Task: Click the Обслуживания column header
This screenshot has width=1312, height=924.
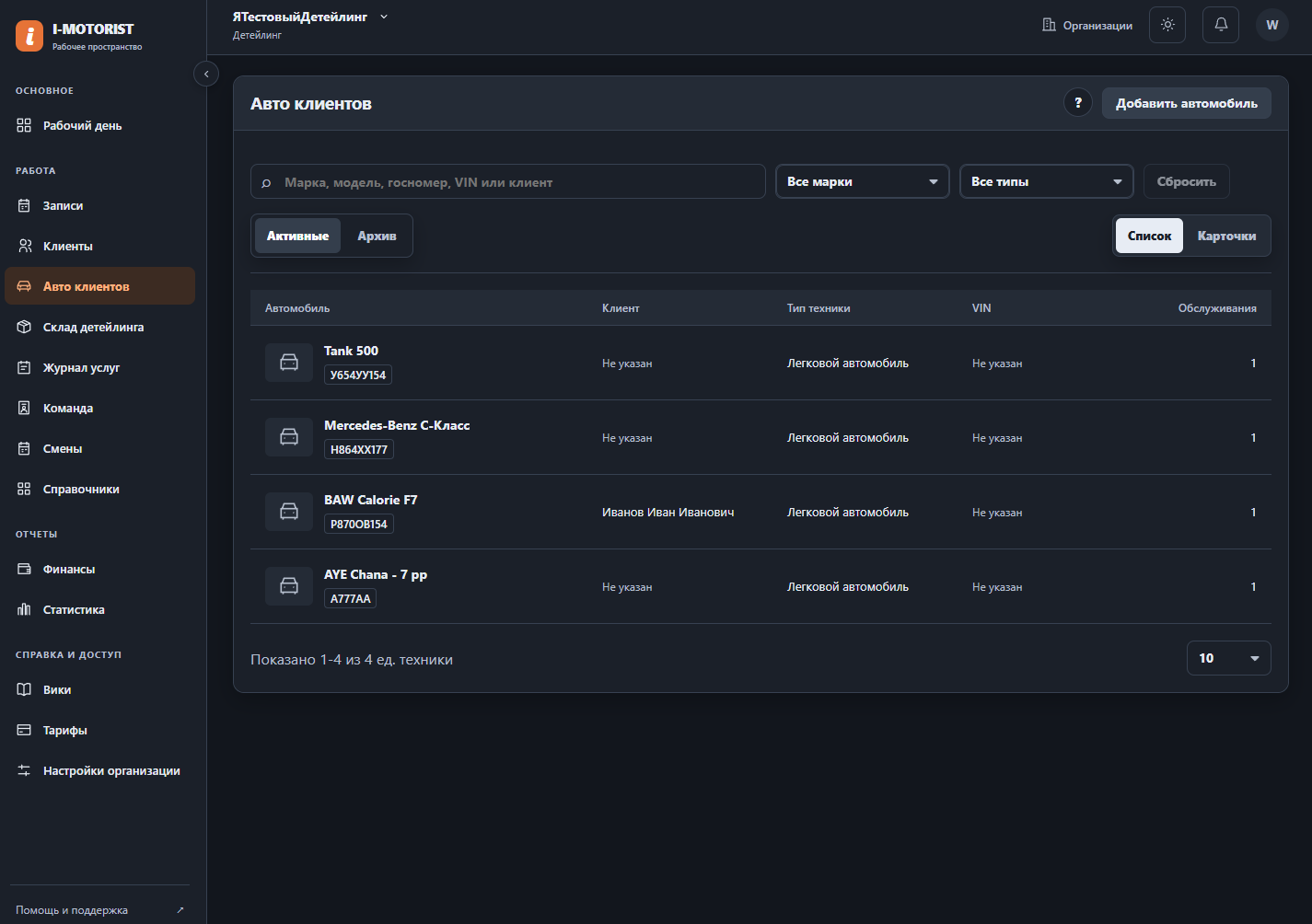Action: [x=1217, y=308]
